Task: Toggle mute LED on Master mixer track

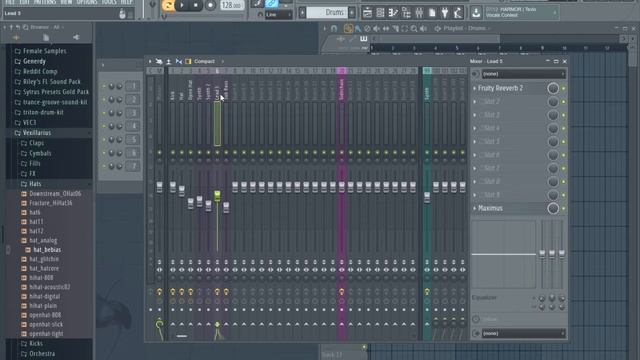Action: pyautogui.click(x=159, y=152)
